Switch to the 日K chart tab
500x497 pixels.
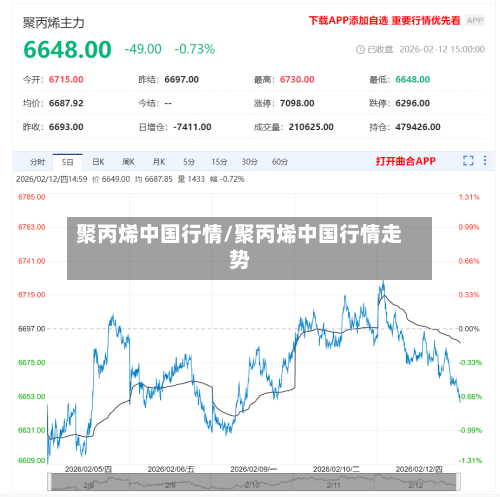coord(98,162)
